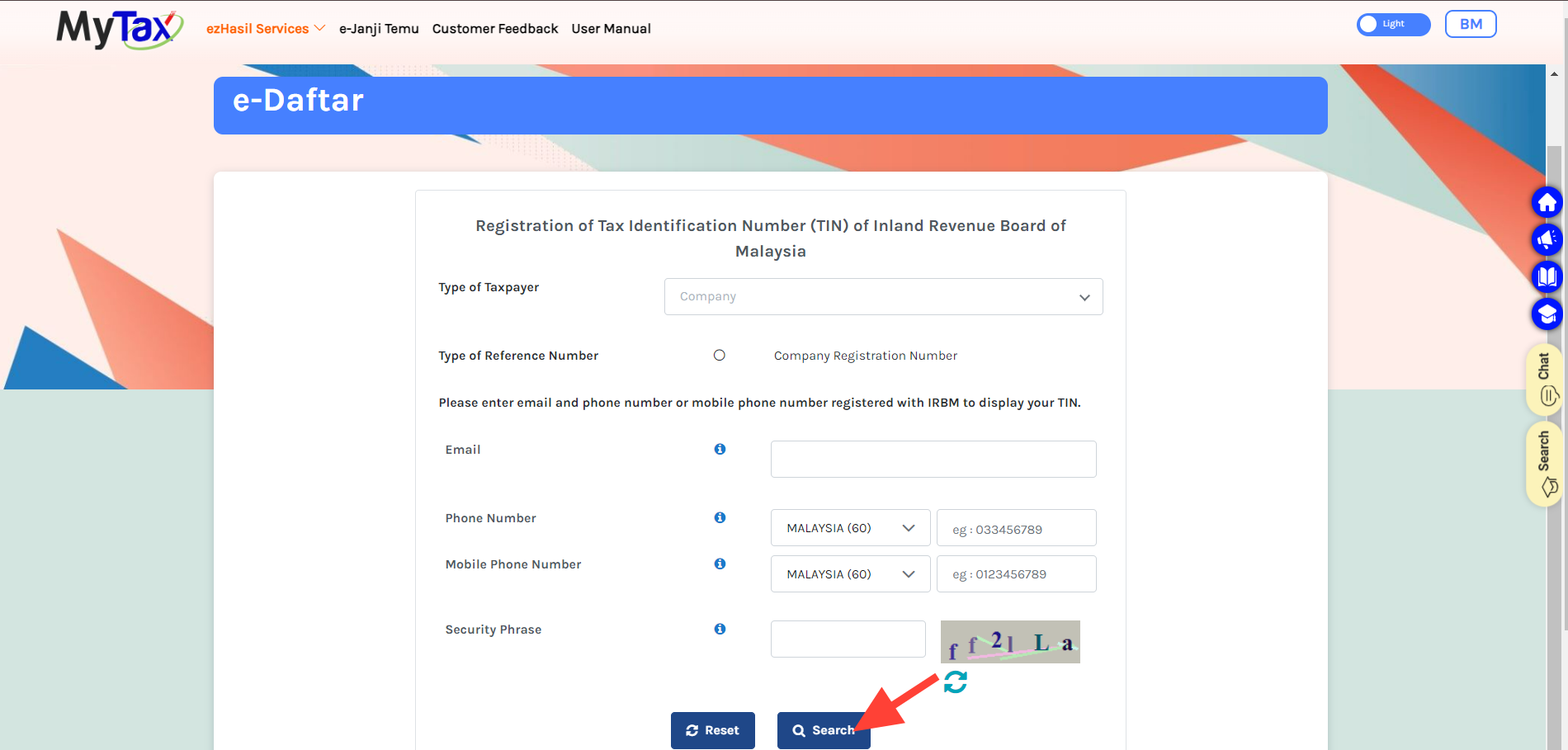Open User Manual menu item

tap(611, 29)
